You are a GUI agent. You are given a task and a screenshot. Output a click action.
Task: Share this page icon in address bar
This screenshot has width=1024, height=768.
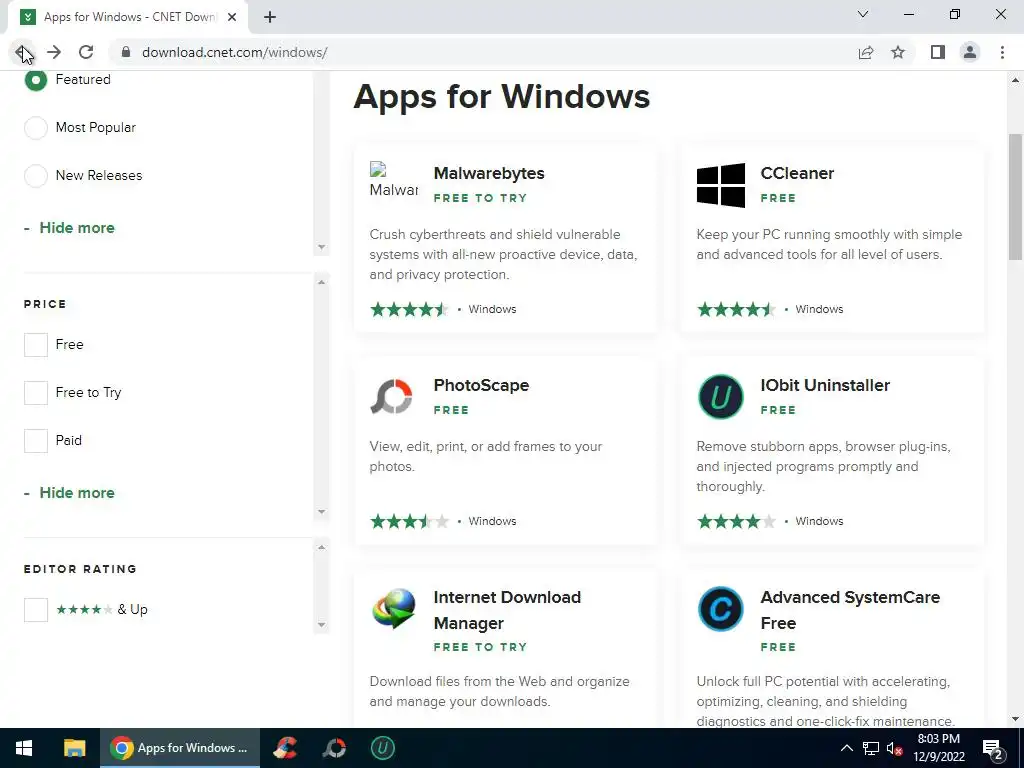coord(866,52)
